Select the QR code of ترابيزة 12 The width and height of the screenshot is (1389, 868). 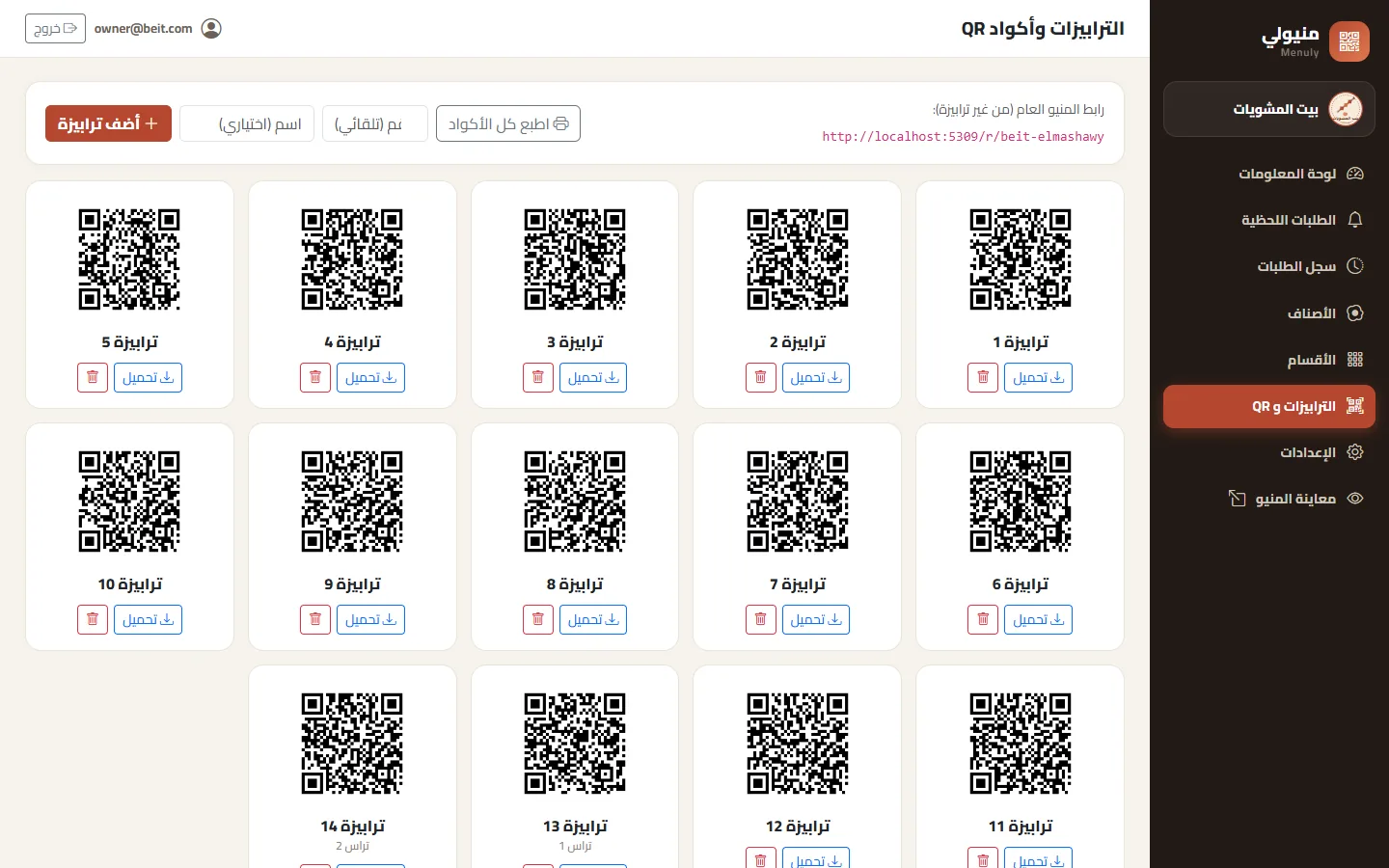(x=798, y=744)
